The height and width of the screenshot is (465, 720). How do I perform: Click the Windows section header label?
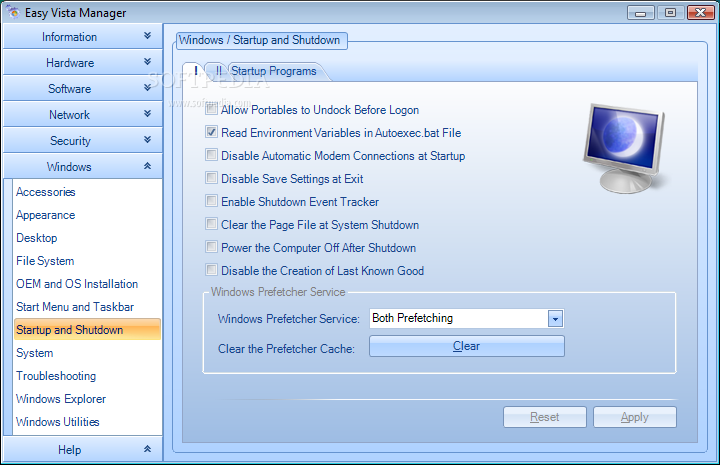69,167
